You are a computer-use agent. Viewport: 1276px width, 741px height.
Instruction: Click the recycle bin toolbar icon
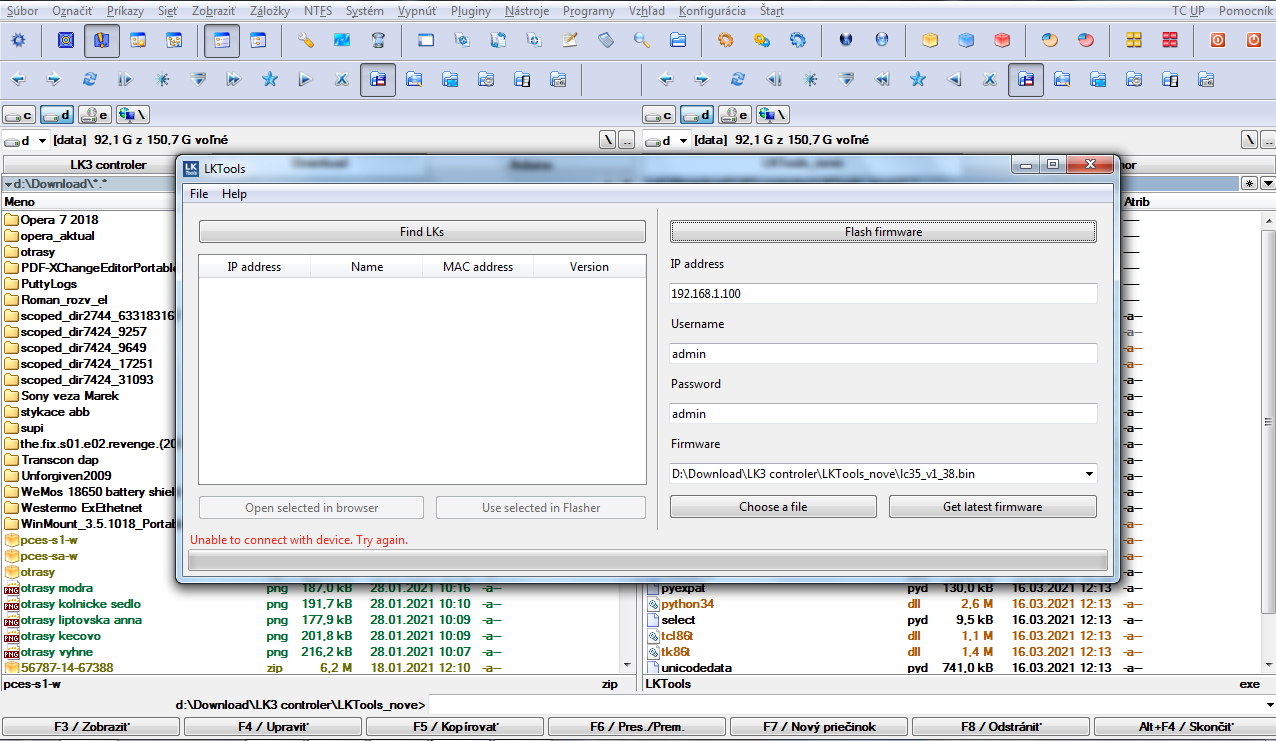tap(378, 41)
